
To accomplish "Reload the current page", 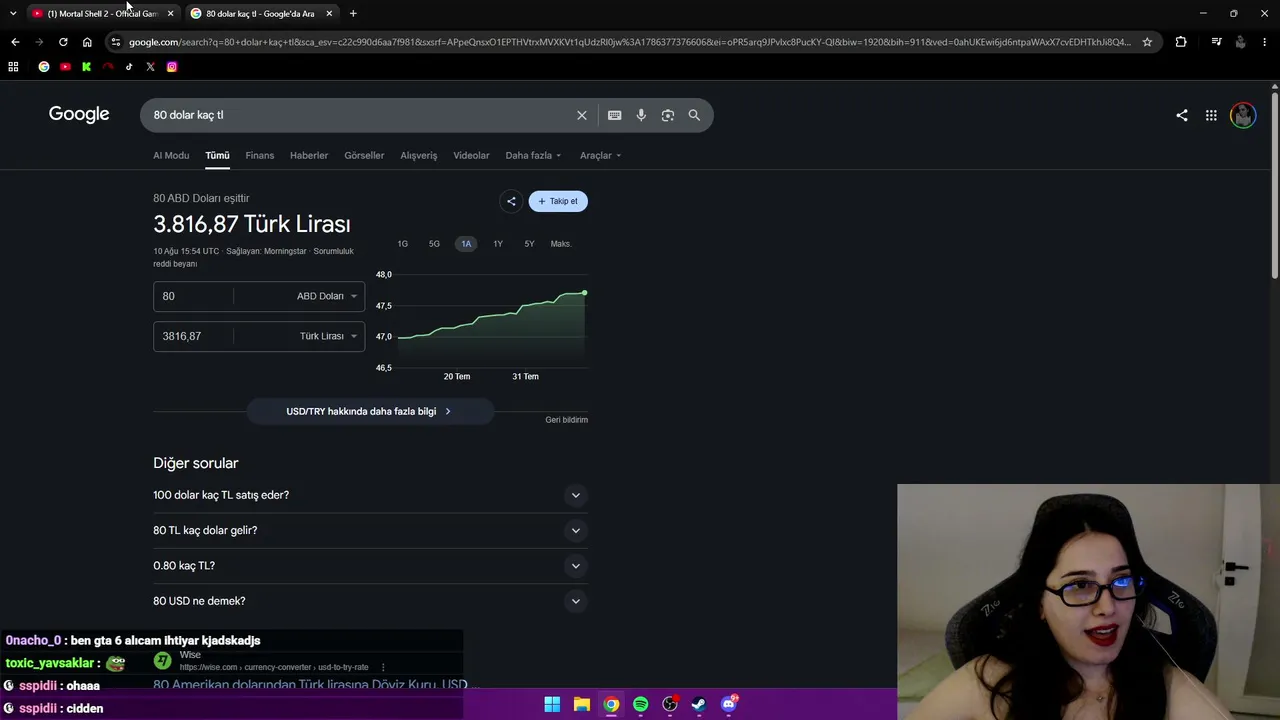I will 63,42.
